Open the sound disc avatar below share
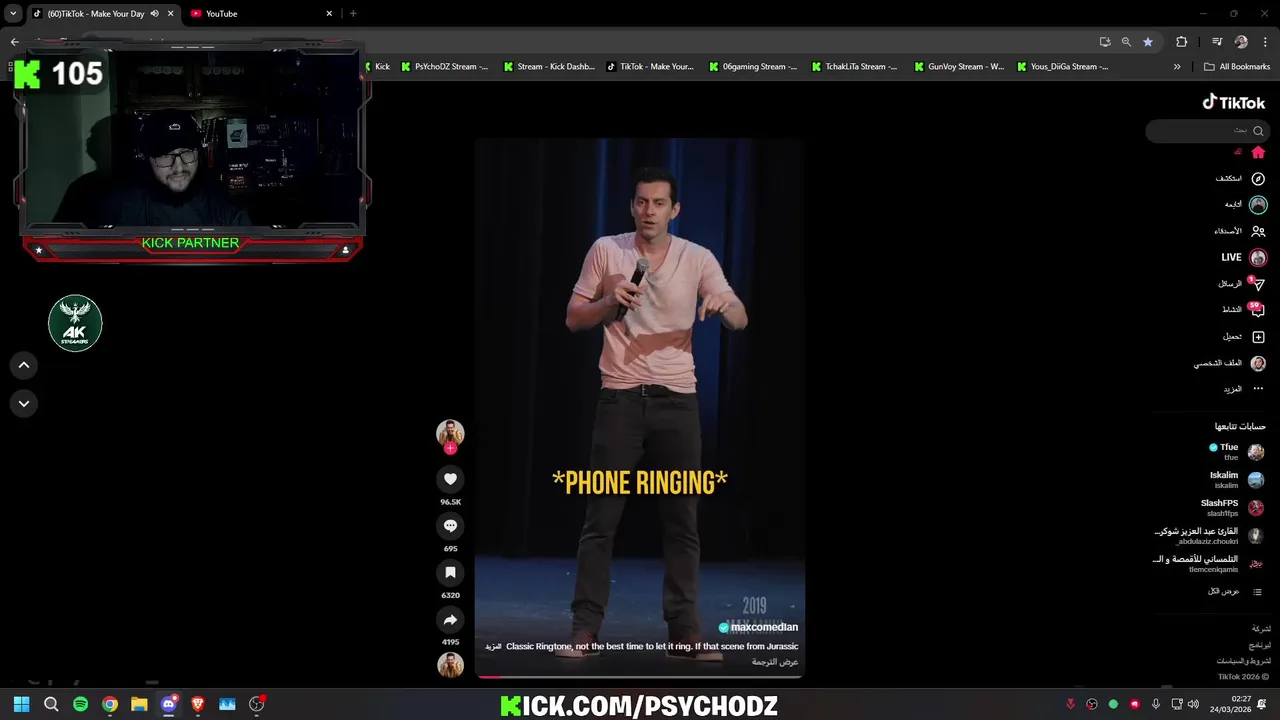 pyautogui.click(x=450, y=665)
